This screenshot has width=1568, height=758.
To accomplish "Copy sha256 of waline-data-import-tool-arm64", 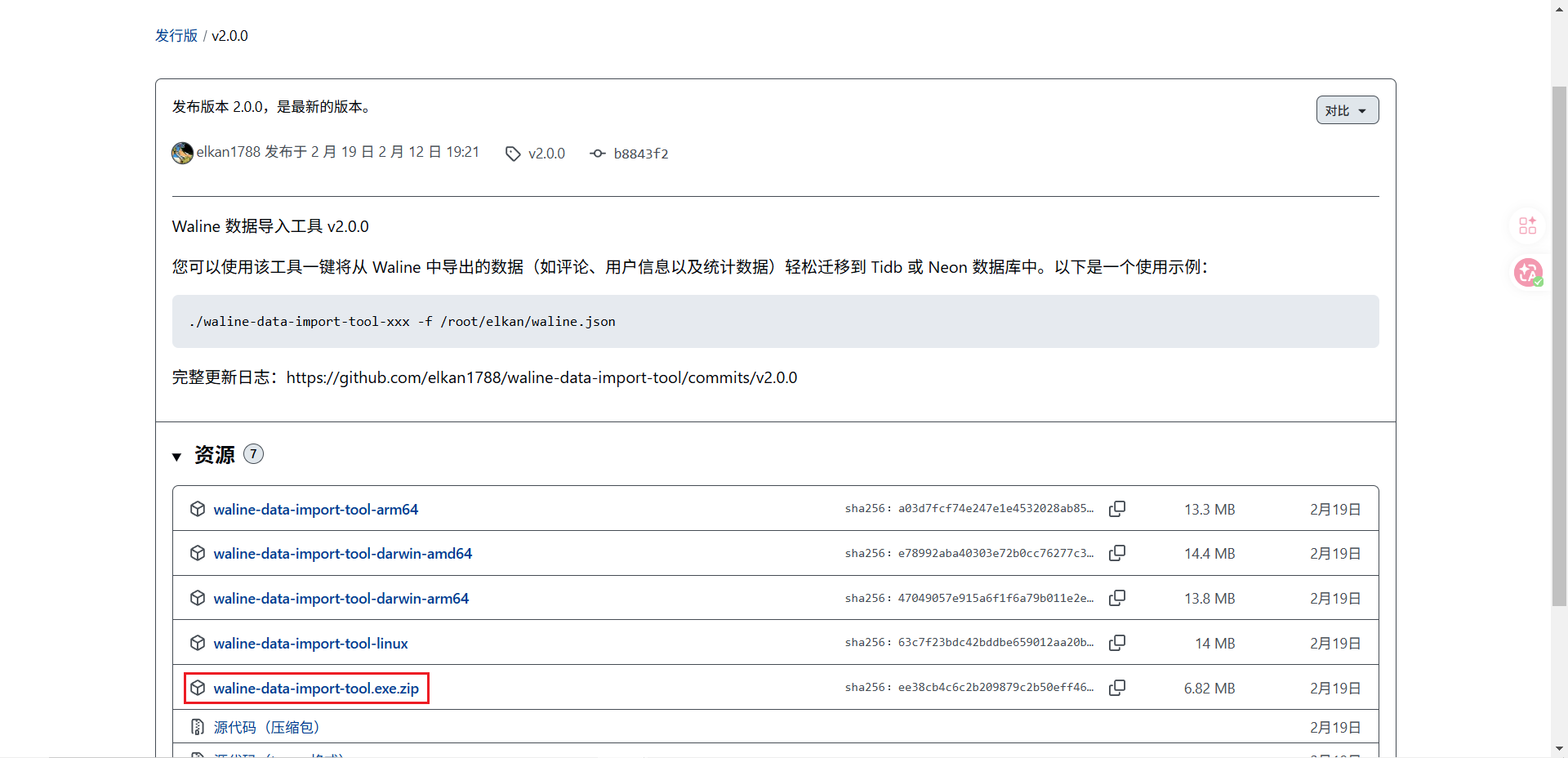I will [x=1117, y=509].
